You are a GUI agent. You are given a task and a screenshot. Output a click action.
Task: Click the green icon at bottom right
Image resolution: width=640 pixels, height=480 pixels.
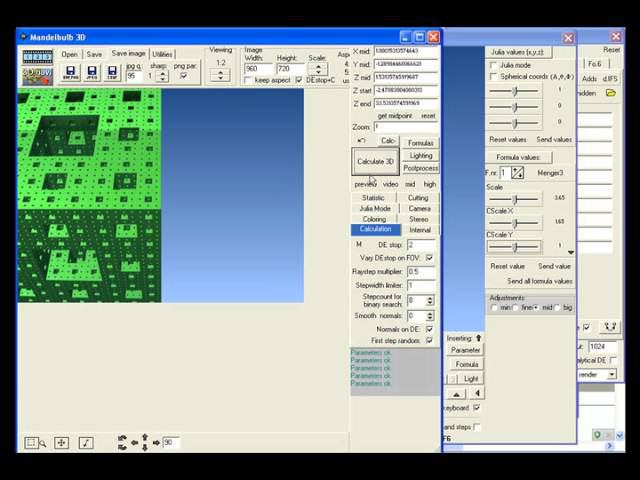click(x=597, y=436)
